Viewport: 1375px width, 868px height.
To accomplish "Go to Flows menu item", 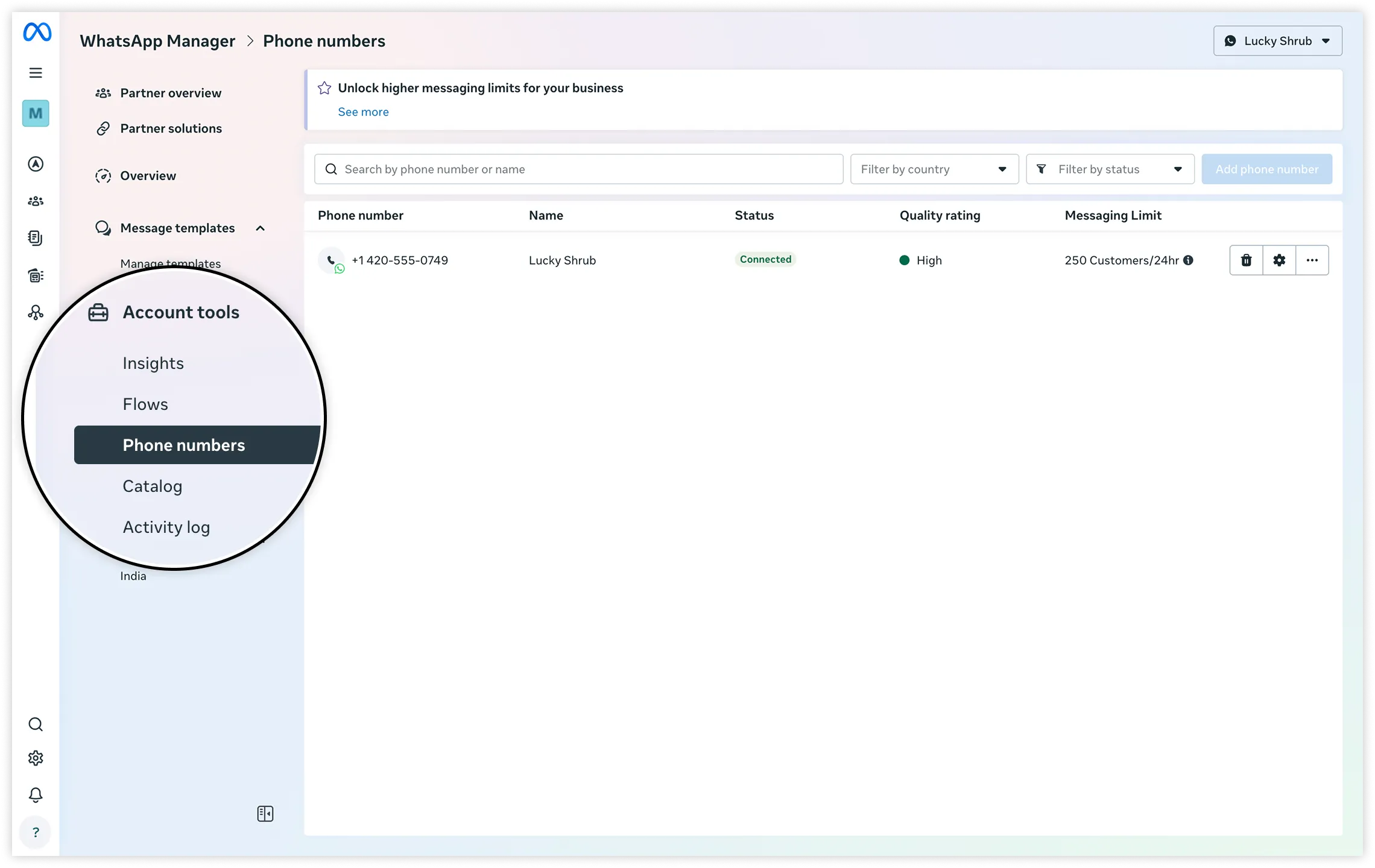I will coord(145,404).
